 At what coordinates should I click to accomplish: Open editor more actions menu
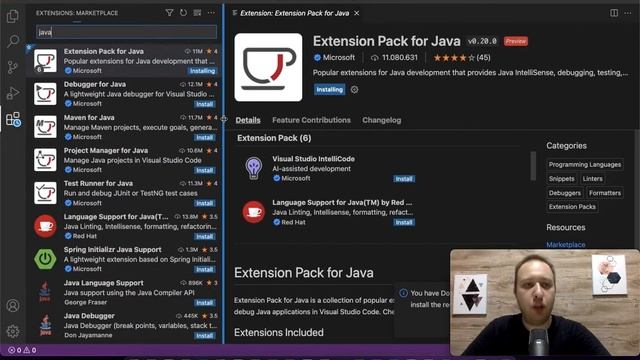pos(628,13)
